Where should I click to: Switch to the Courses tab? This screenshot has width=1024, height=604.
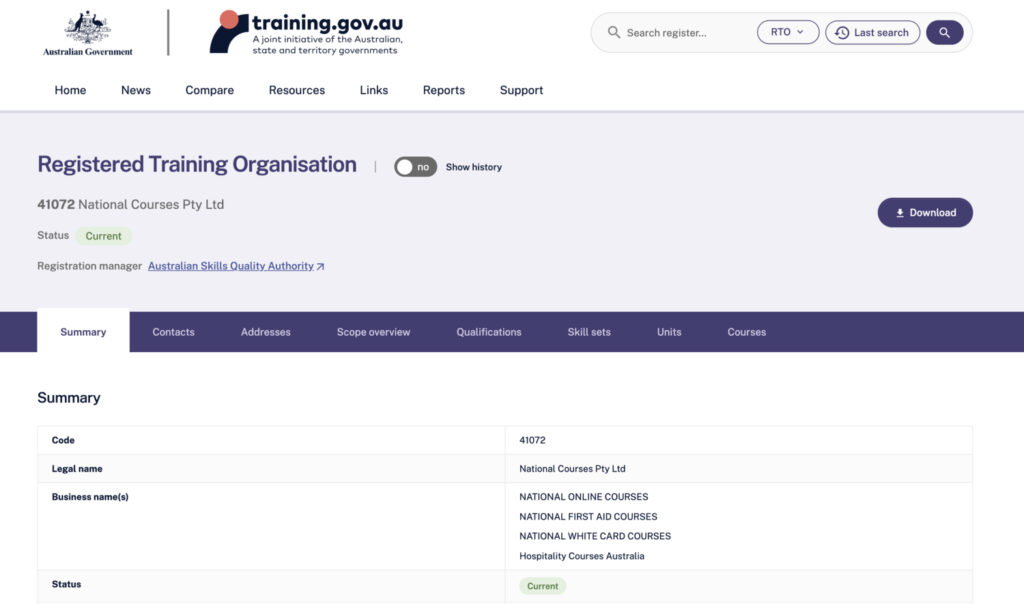pos(746,332)
